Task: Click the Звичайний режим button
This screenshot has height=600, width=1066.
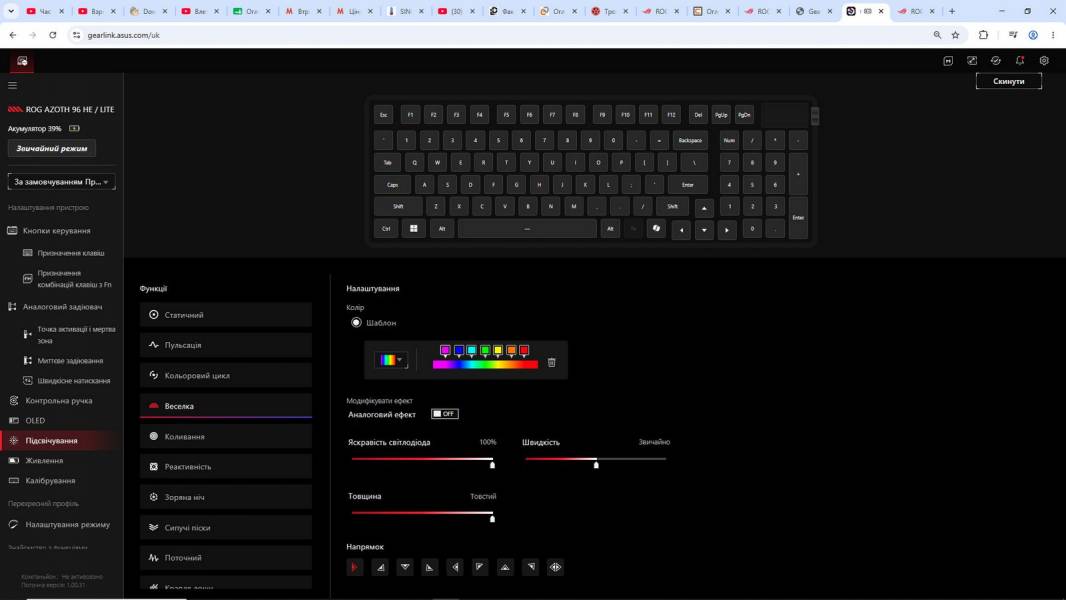Action: pos(52,148)
